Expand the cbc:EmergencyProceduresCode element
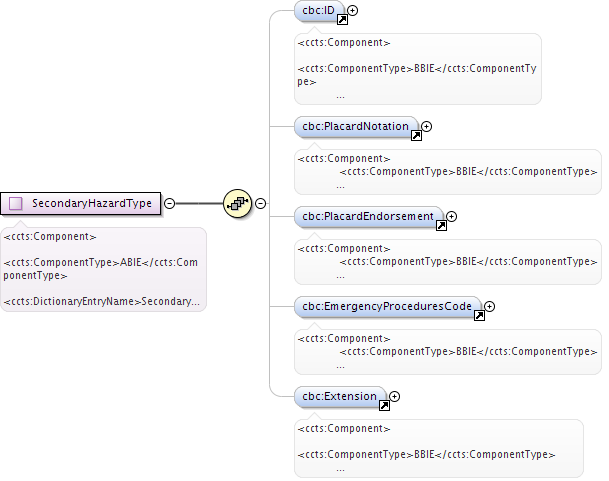The image size is (609, 481). [489, 307]
